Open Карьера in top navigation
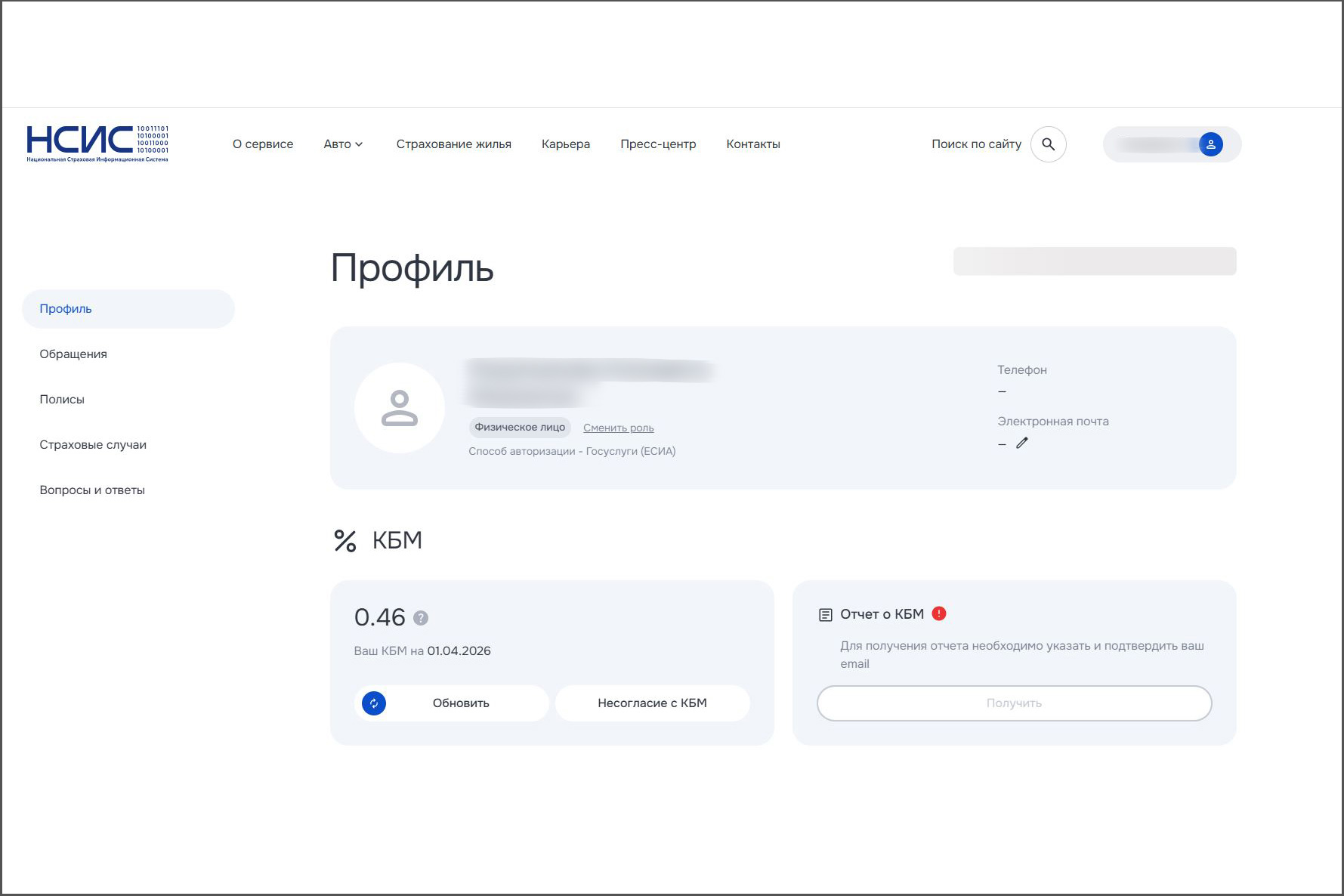 coord(566,144)
